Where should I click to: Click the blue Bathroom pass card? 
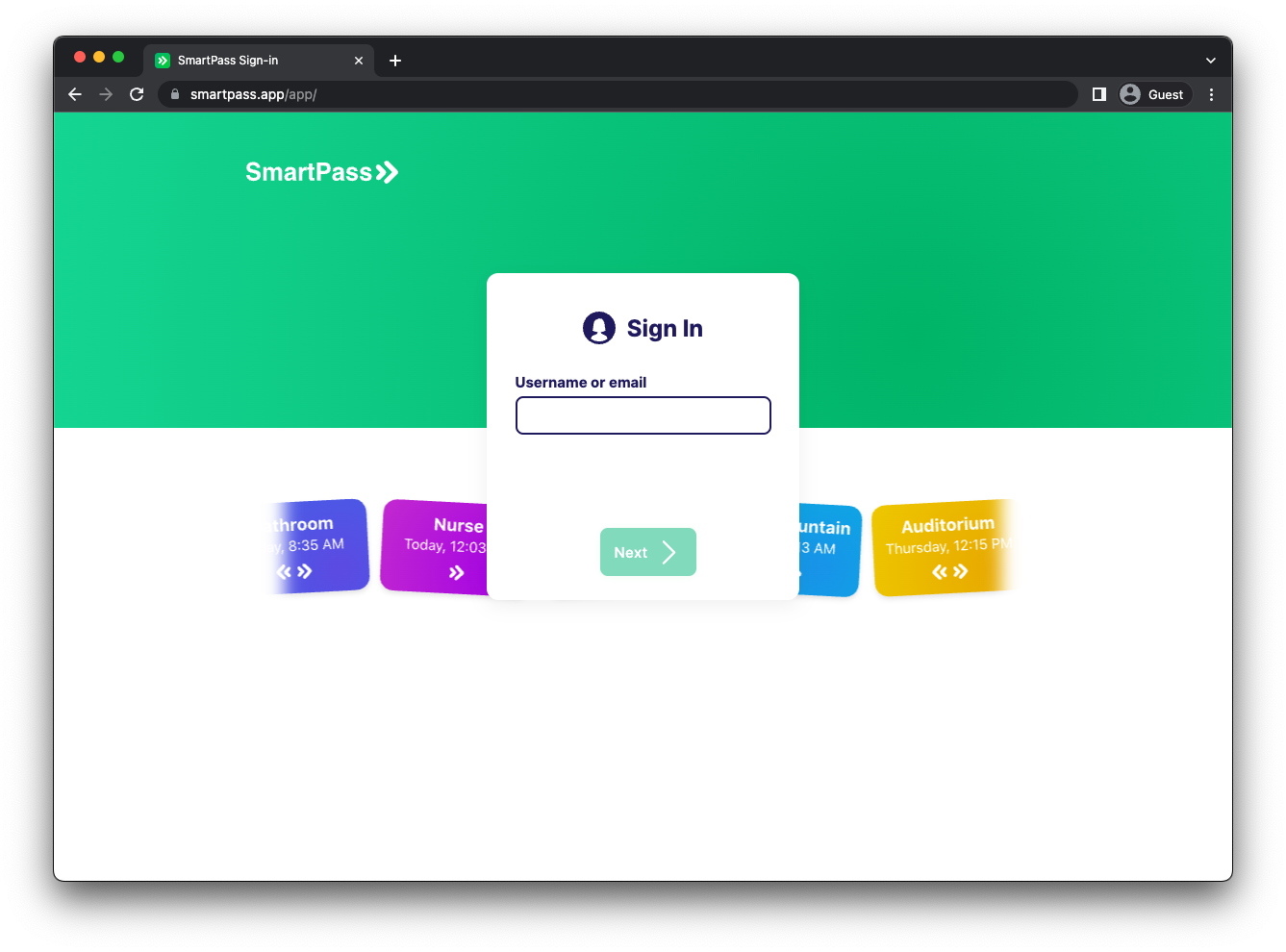coord(318,546)
